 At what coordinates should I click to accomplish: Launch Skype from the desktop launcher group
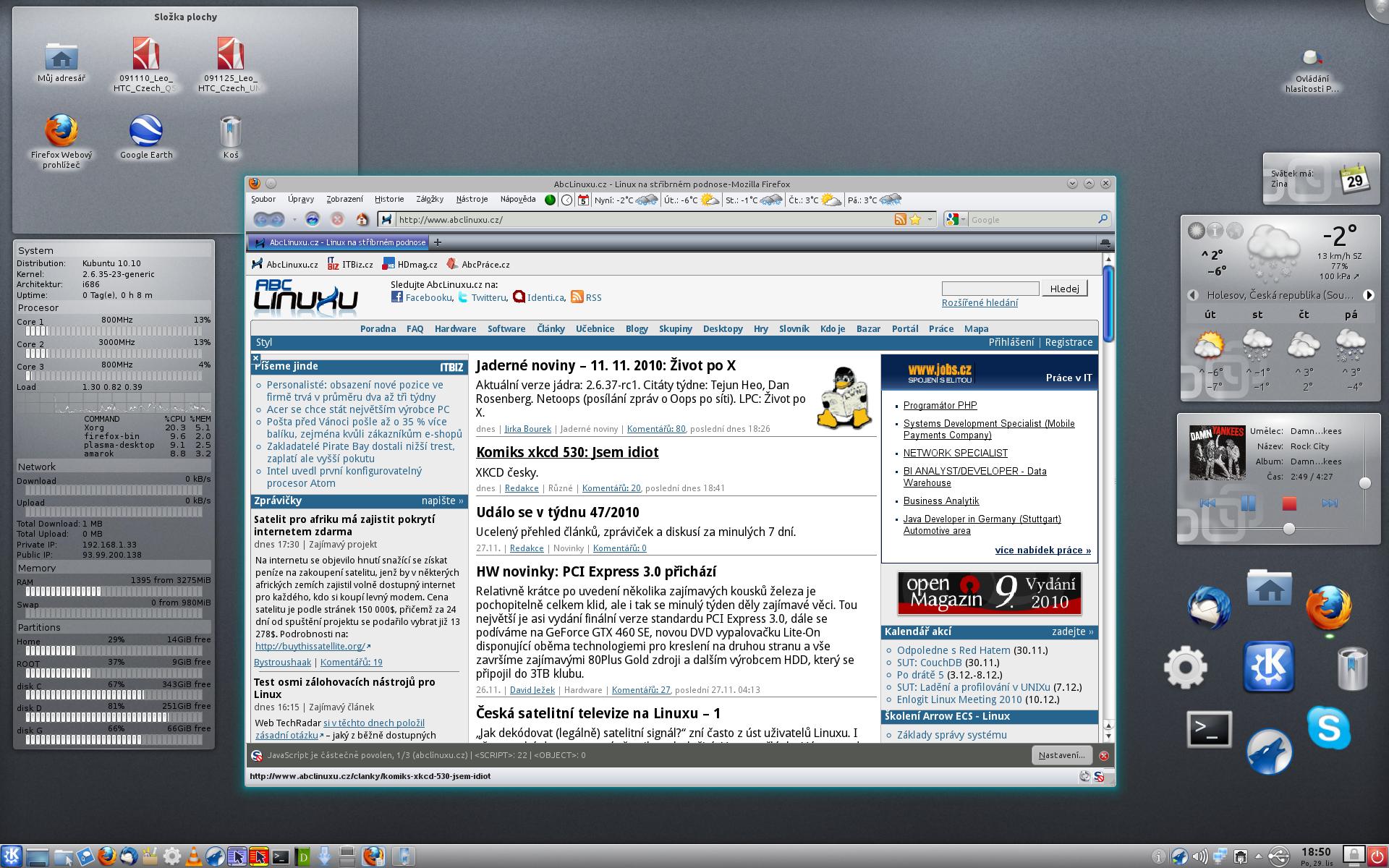pyautogui.click(x=1328, y=728)
